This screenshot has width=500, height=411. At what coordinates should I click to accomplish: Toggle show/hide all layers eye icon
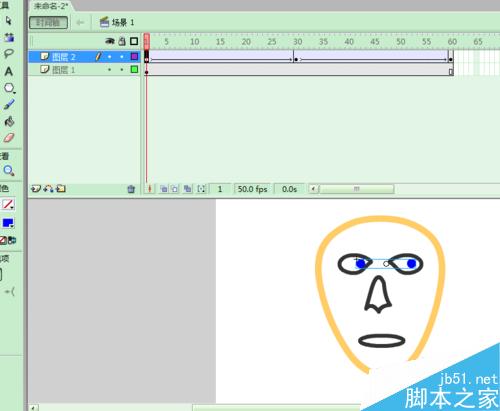pos(110,41)
